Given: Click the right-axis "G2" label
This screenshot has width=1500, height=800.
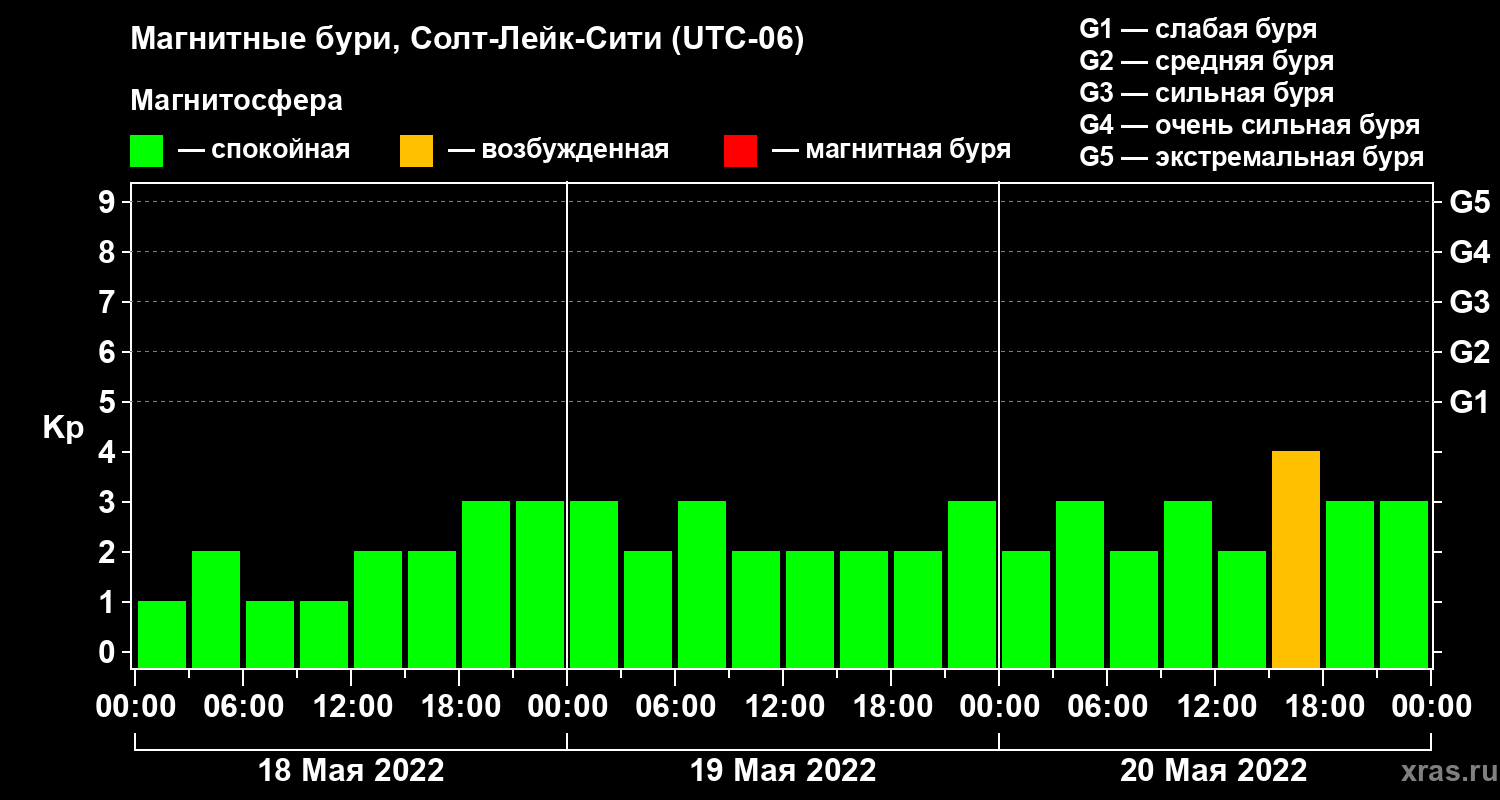Looking at the screenshot, I should [x=1469, y=352].
